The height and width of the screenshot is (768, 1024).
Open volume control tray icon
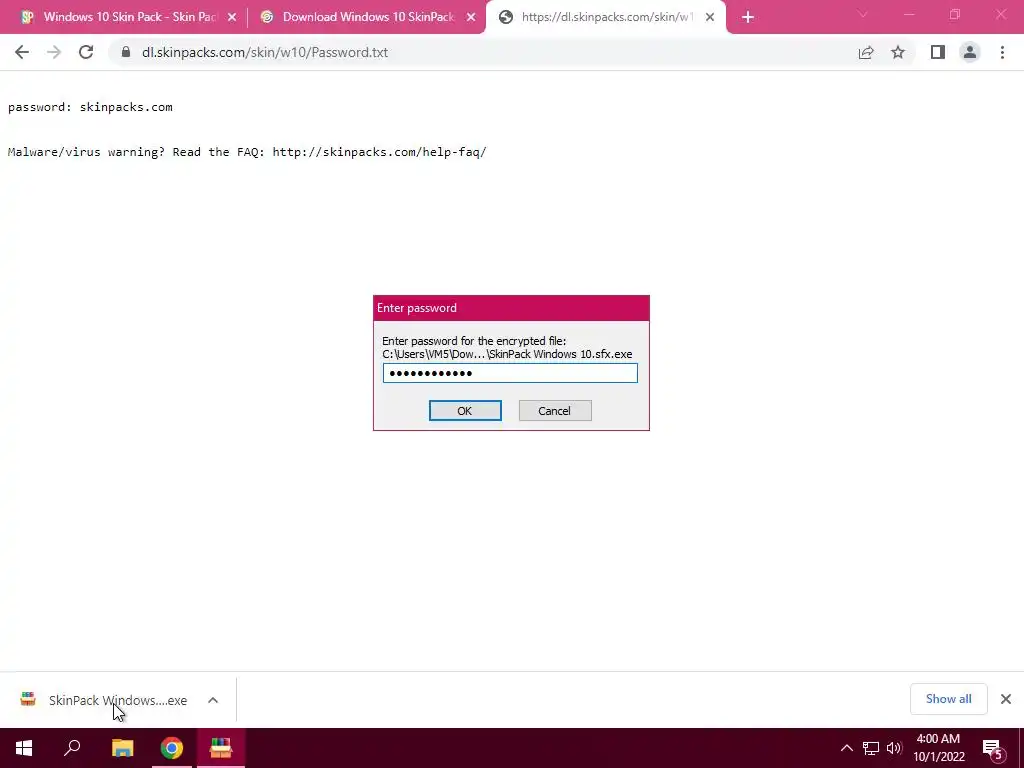pos(894,748)
